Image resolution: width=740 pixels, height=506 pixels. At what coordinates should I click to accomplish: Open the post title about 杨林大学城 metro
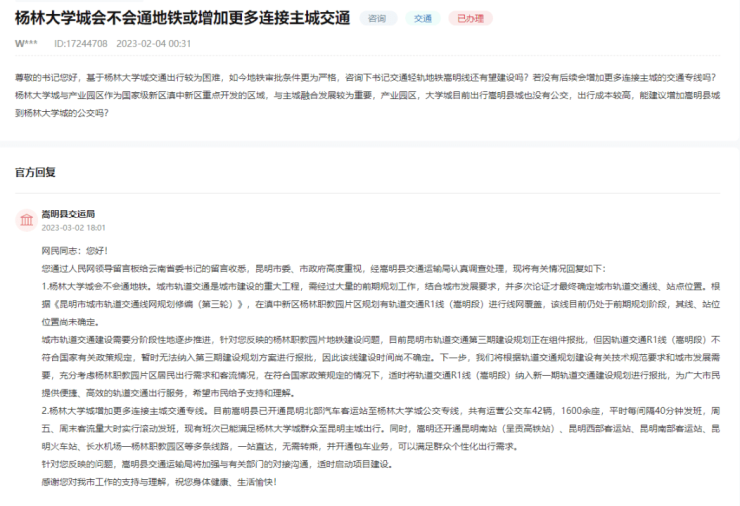tap(184, 18)
